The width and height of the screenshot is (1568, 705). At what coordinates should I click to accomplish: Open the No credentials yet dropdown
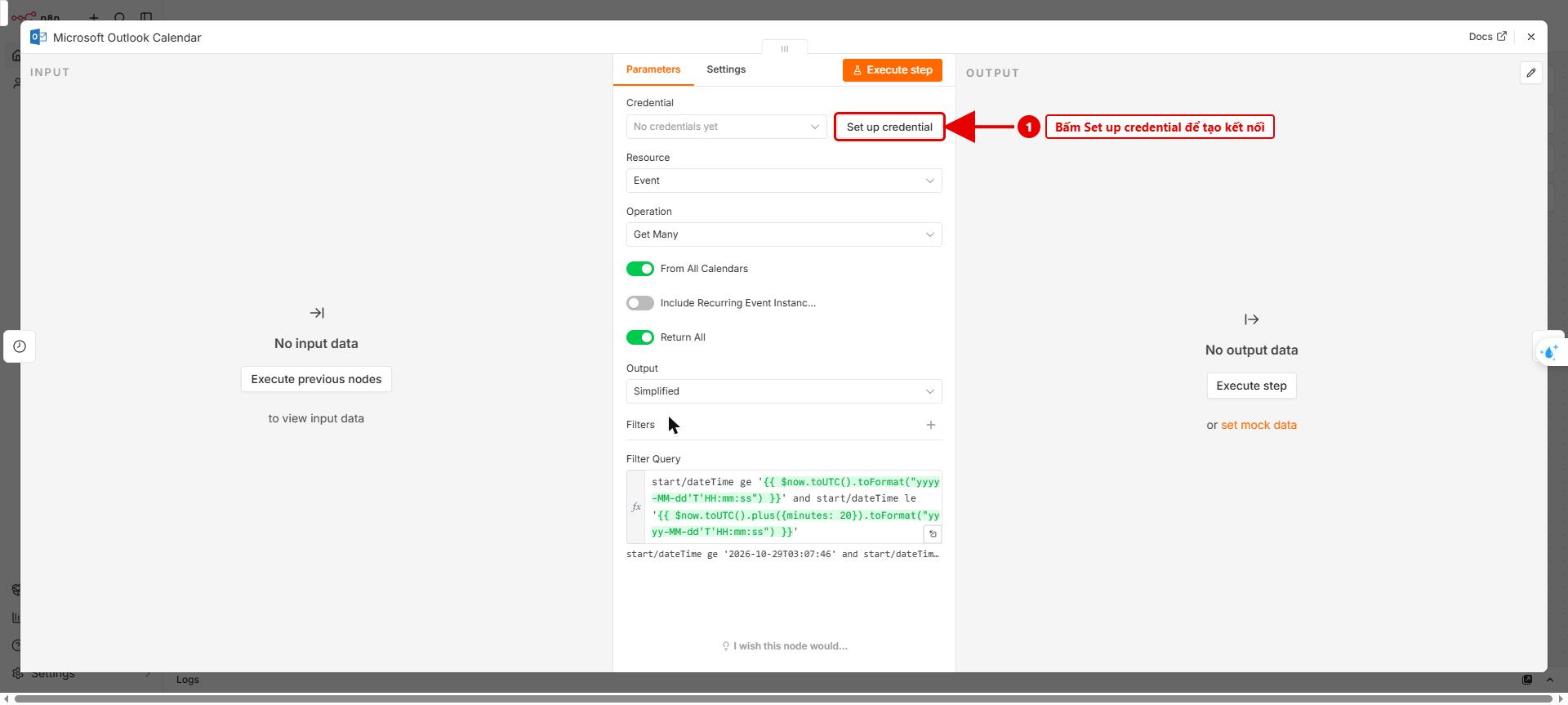pyautogui.click(x=726, y=127)
